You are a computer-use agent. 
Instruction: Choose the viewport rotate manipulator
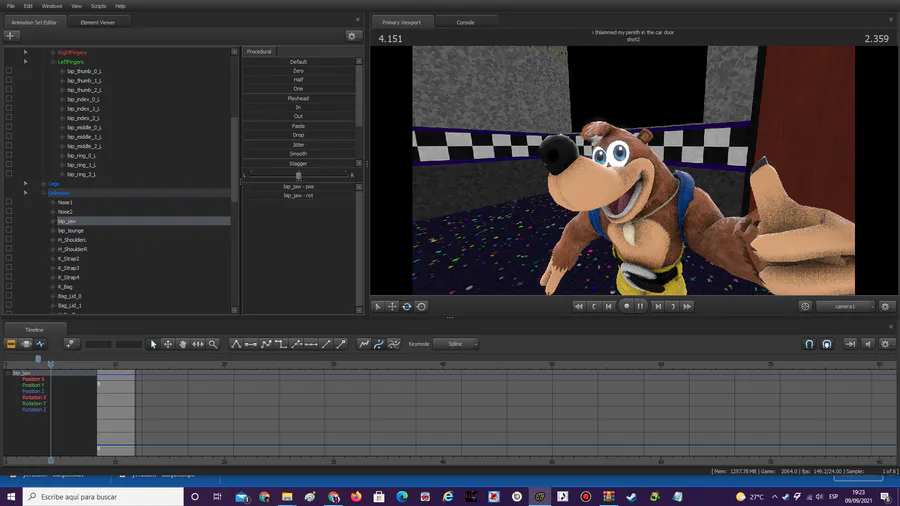pos(406,306)
